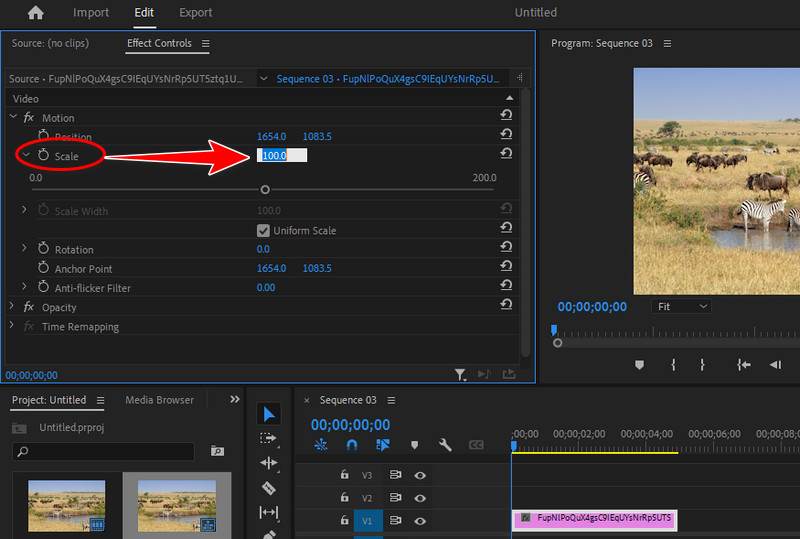Mark In point in Program monitor

(674, 365)
